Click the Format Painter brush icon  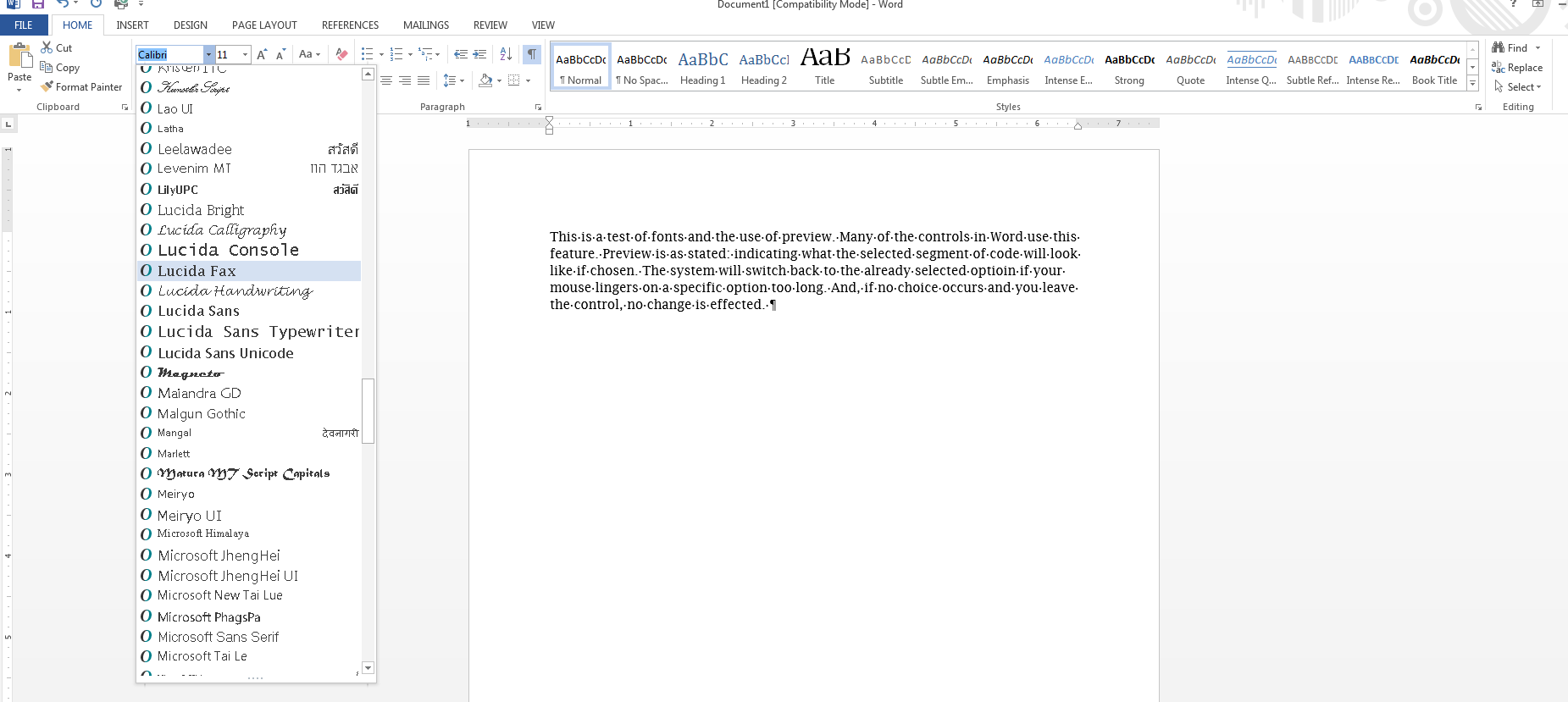[x=47, y=86]
